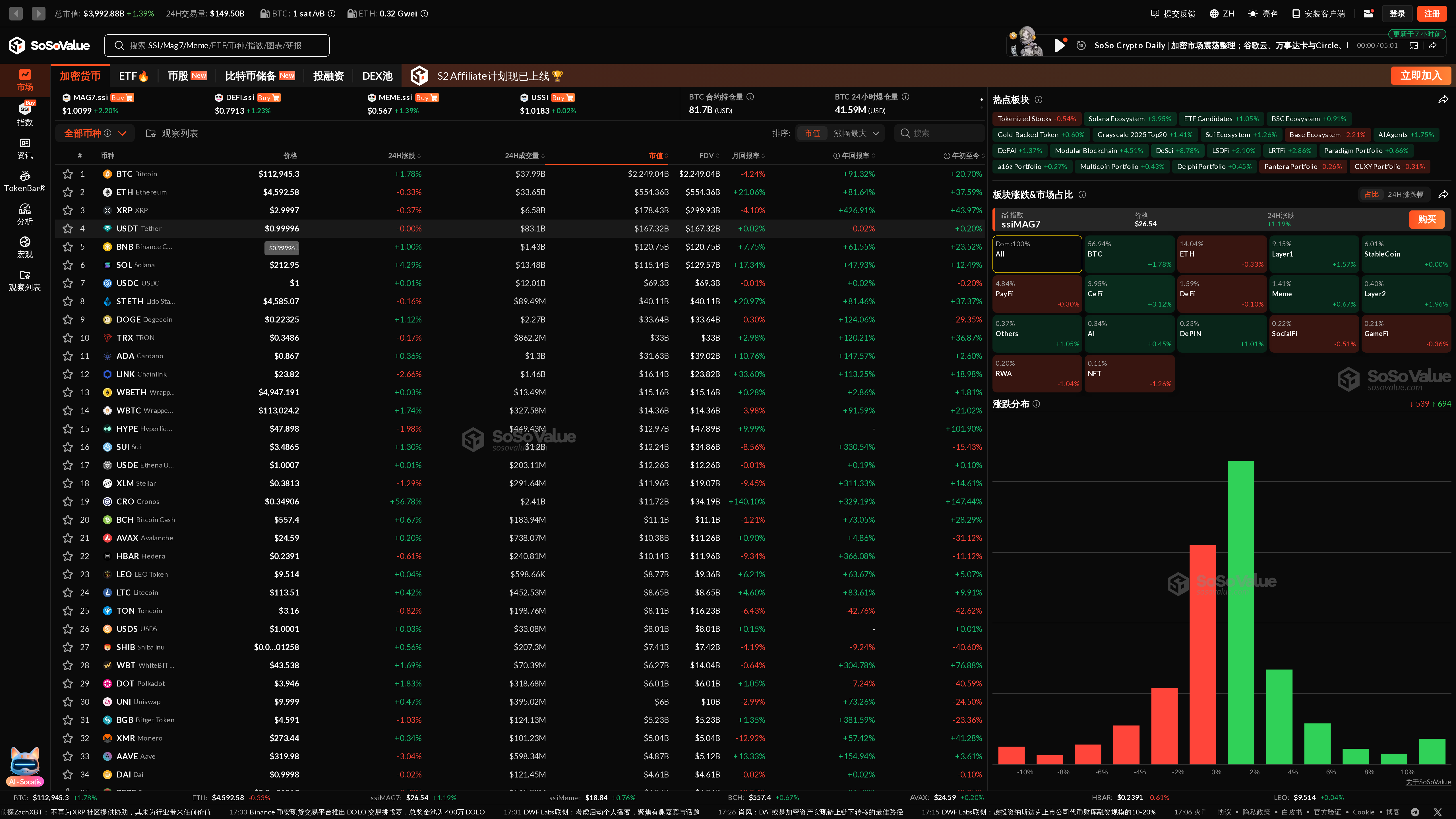Sort by 24H涨跌 column
Screen dimensions: 1456x819
[404, 156]
